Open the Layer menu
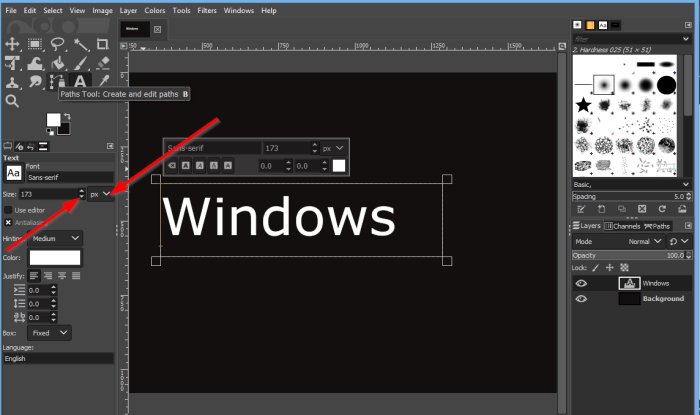Image resolution: width=700 pixels, height=415 pixels. click(128, 10)
